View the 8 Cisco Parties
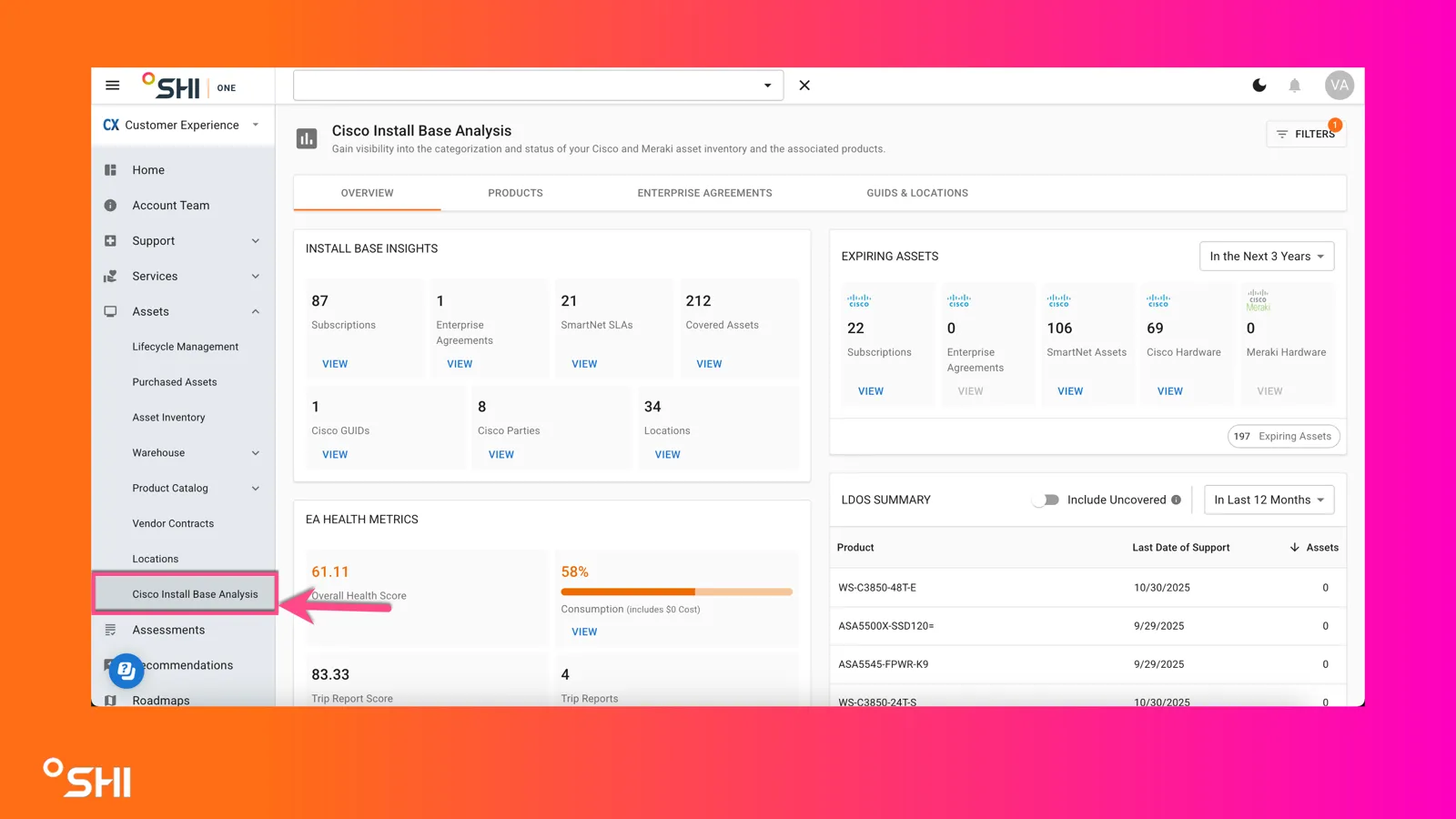This screenshot has height=819, width=1456. click(x=501, y=454)
